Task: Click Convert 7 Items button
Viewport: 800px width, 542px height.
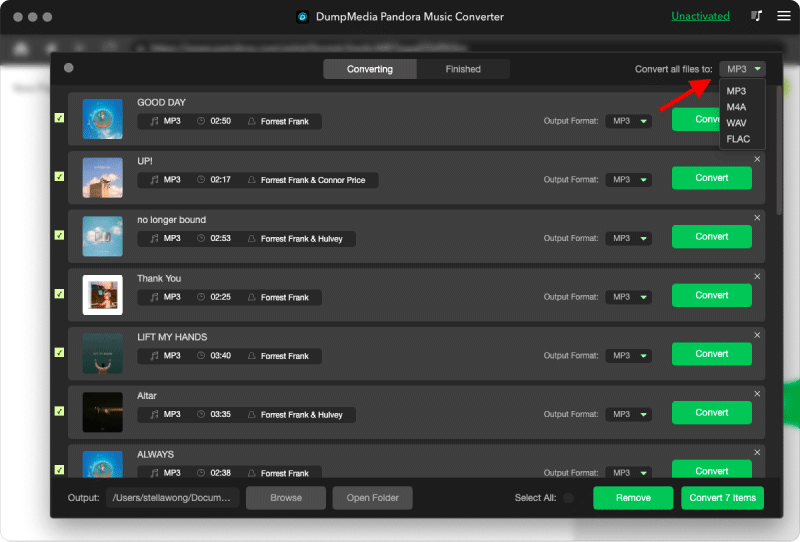Action: coord(722,498)
